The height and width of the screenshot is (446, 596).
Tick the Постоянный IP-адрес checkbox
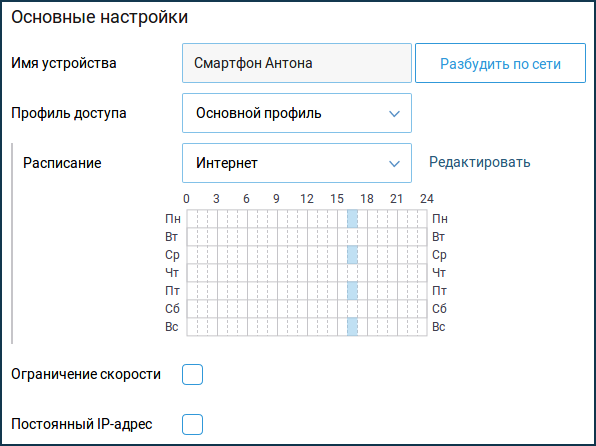coord(192,424)
